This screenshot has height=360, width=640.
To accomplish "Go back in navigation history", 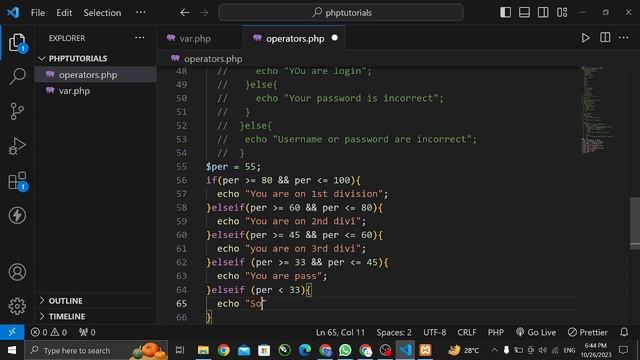I will click(184, 13).
